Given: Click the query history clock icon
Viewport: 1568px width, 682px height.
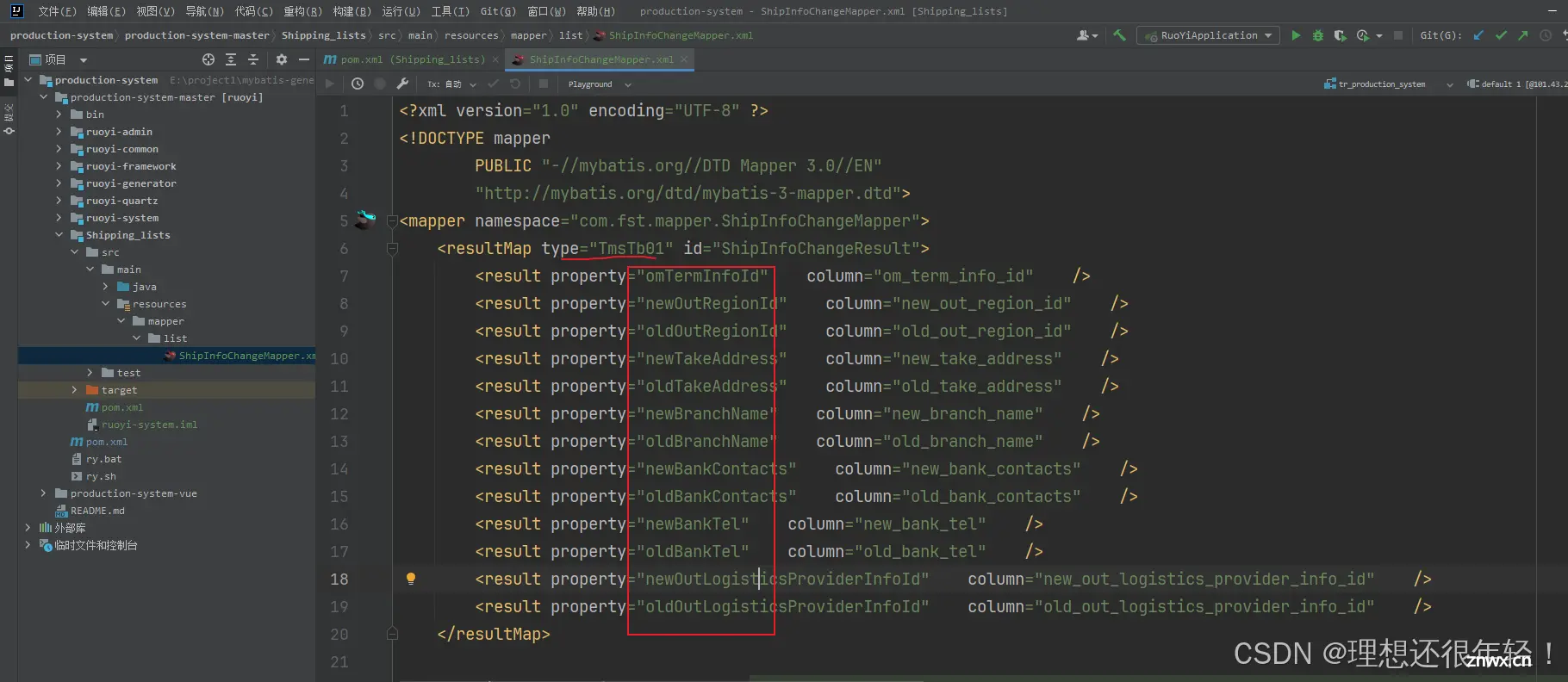Looking at the screenshot, I should [358, 84].
